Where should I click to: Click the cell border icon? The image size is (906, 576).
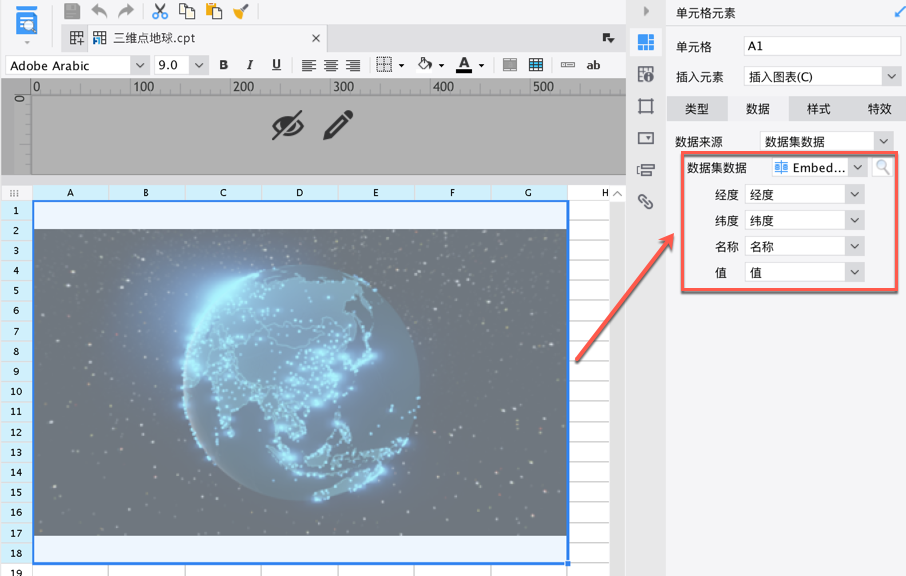384,65
